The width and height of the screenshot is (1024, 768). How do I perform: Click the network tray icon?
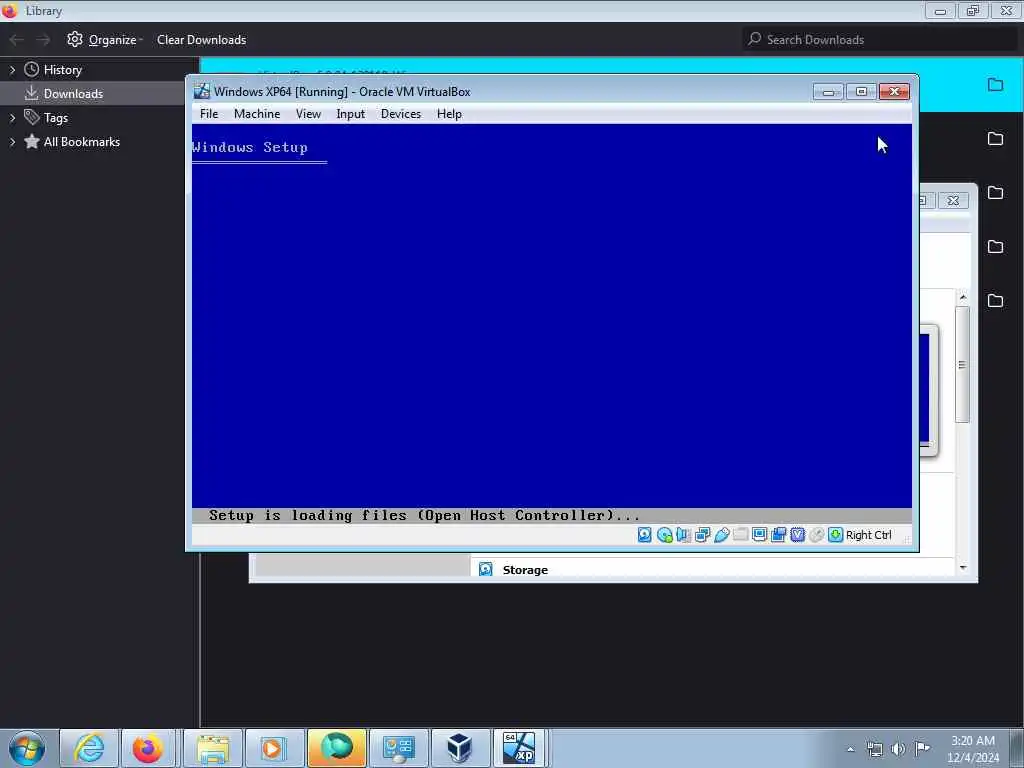[x=874, y=749]
